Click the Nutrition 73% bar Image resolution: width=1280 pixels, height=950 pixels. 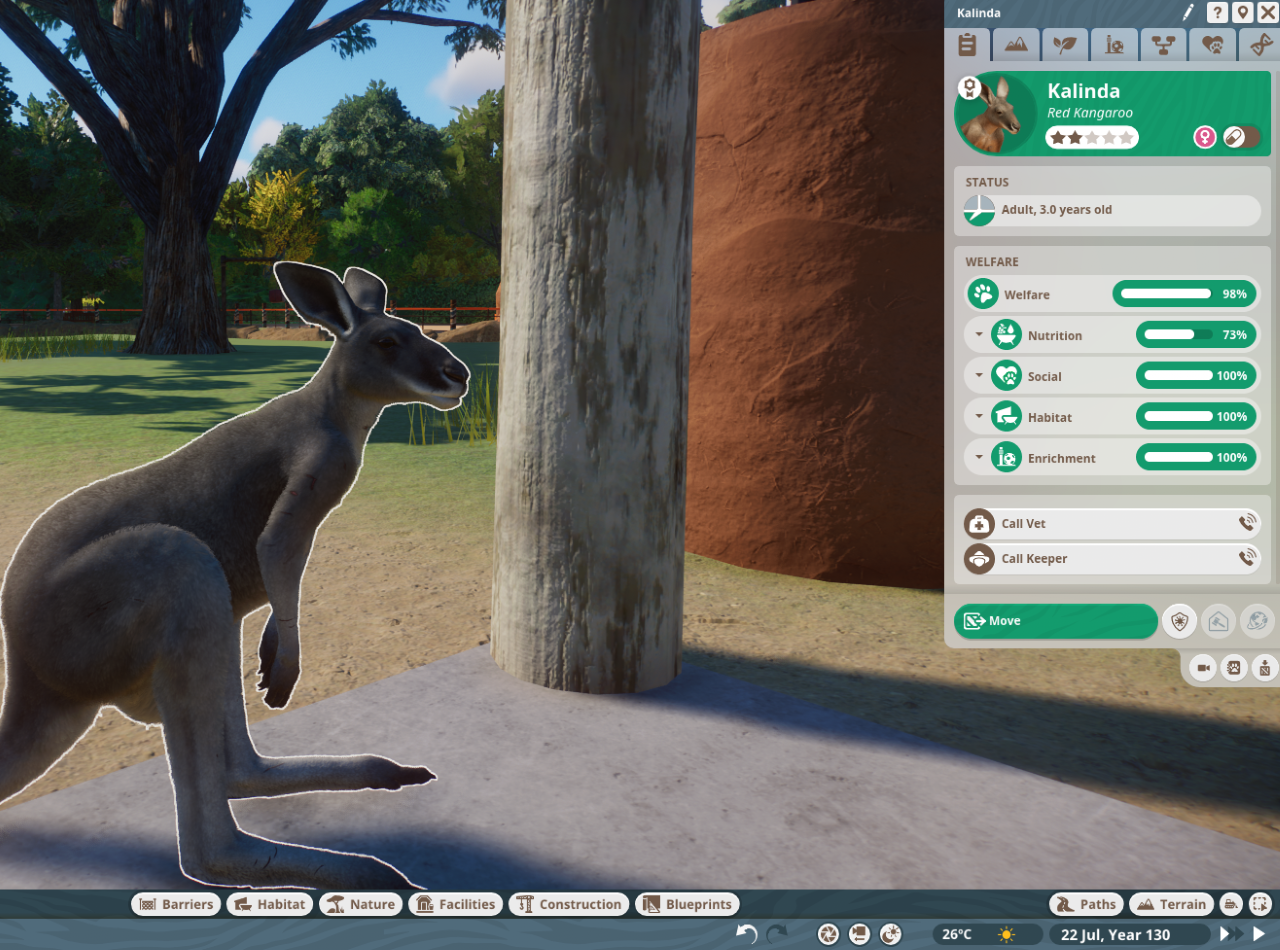(1196, 335)
